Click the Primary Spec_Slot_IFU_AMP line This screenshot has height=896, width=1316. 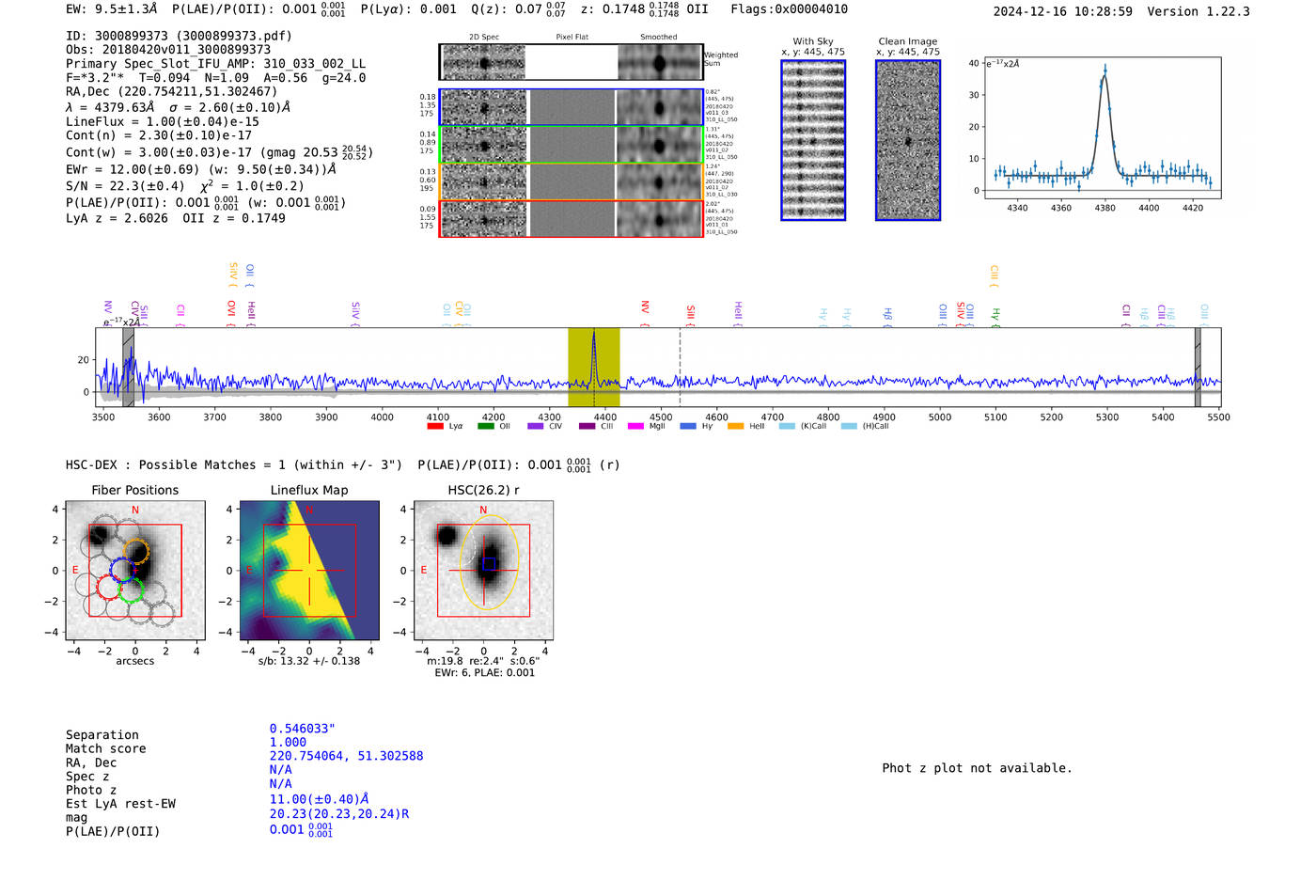point(215,64)
